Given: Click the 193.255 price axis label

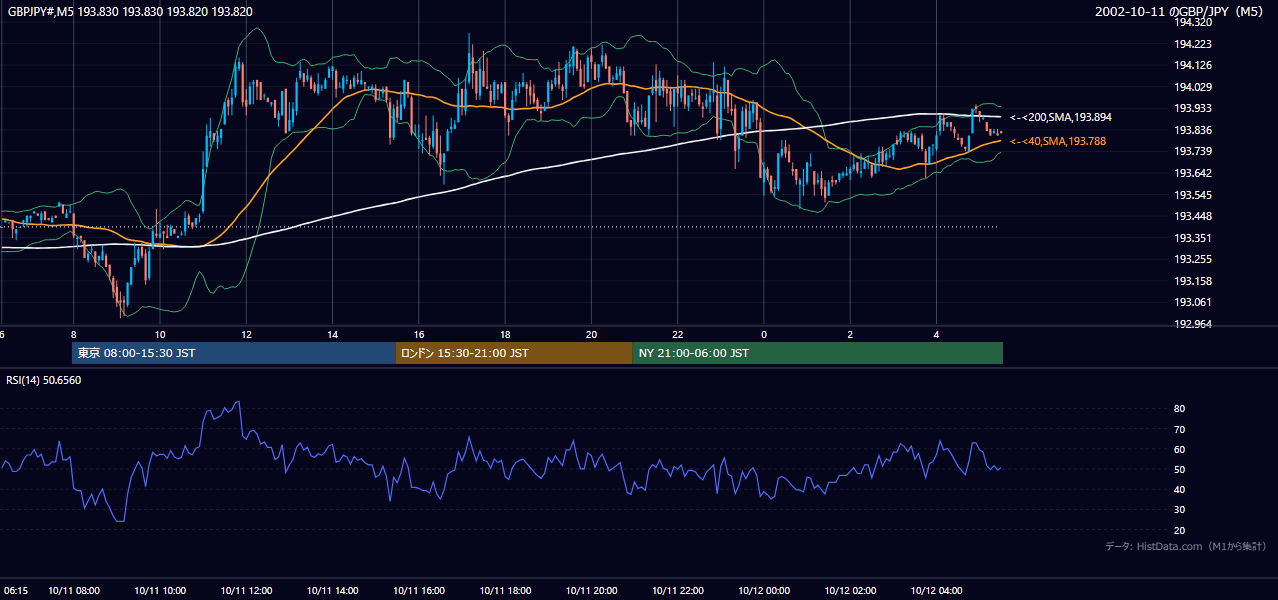Looking at the screenshot, I should pos(1193,259).
